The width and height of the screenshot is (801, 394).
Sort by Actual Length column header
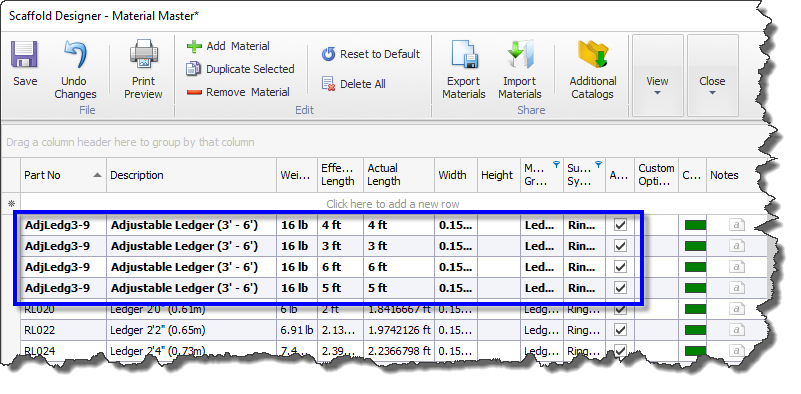point(399,175)
